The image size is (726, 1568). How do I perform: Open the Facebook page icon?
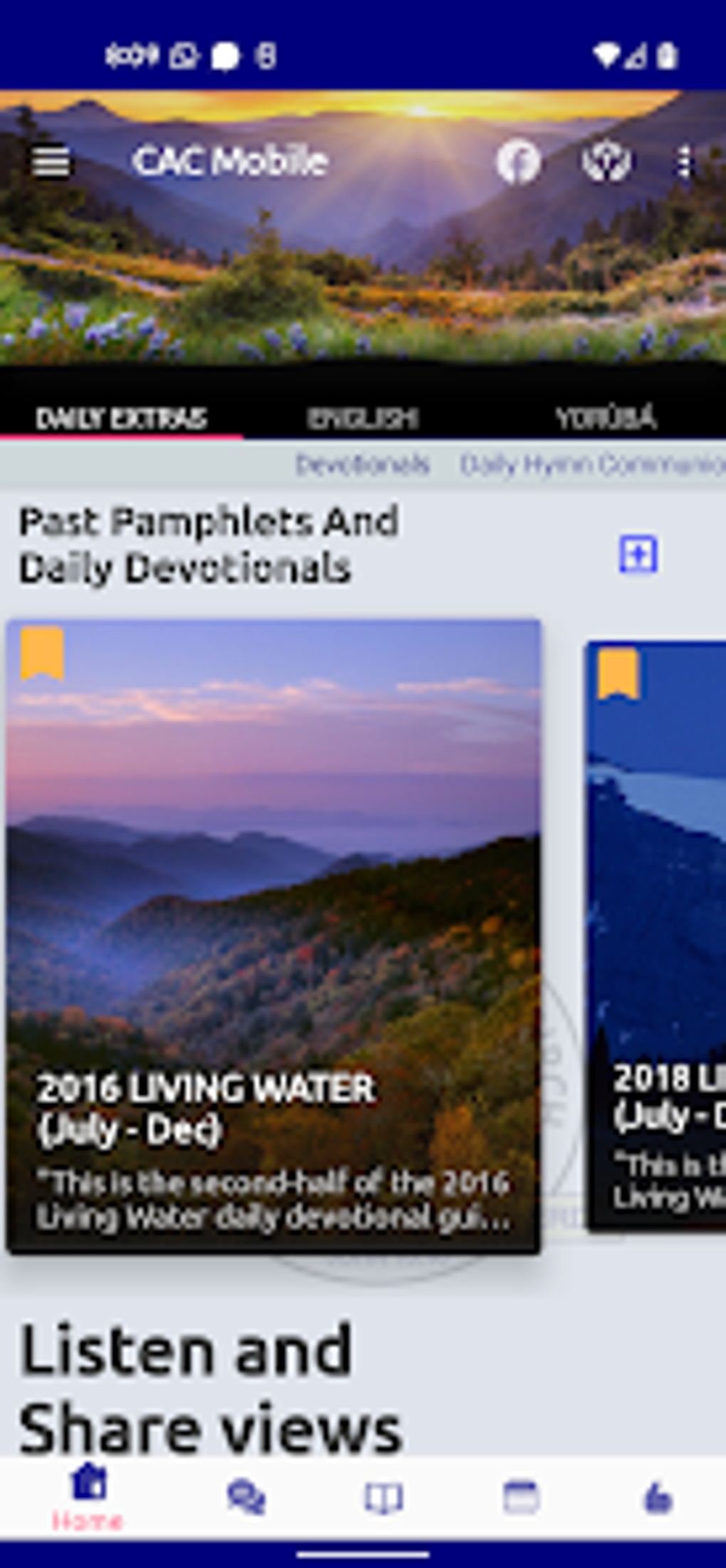[x=518, y=161]
